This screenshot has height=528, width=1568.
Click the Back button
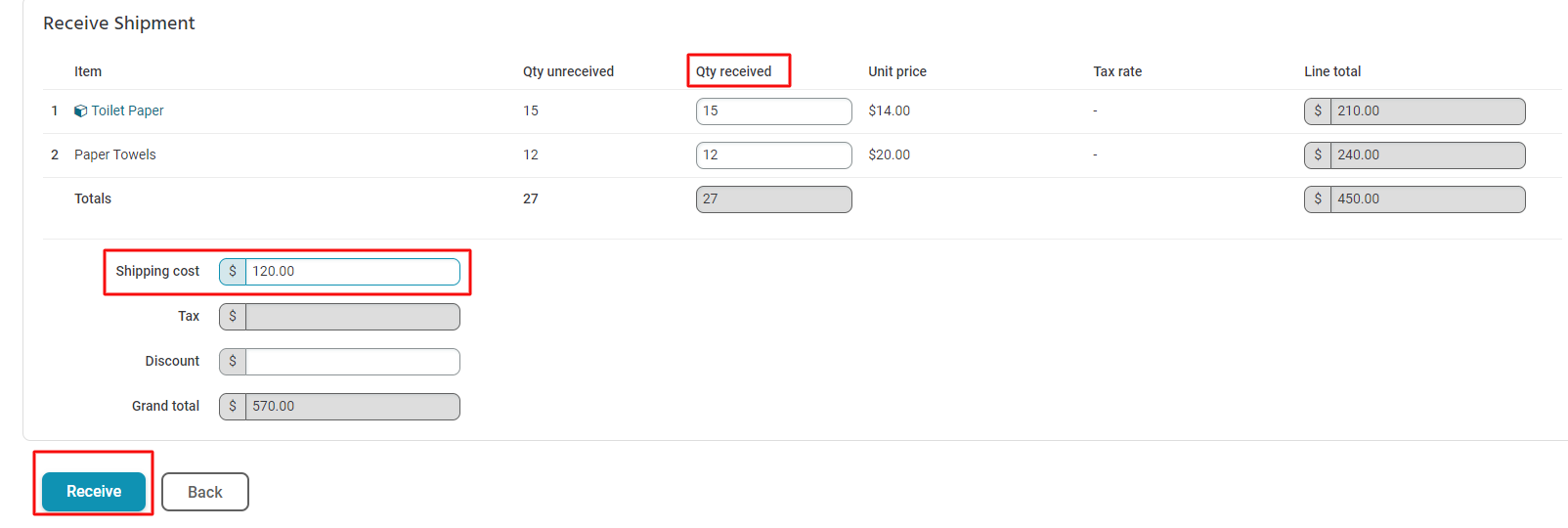[x=205, y=492]
